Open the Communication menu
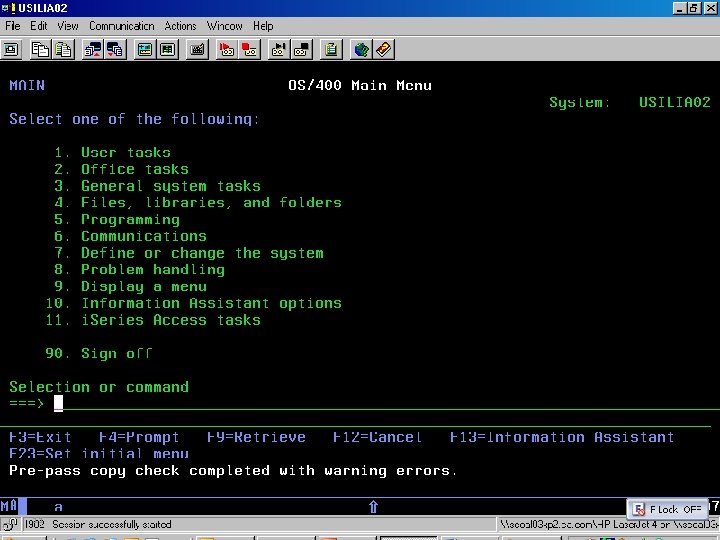 pyautogui.click(x=122, y=26)
